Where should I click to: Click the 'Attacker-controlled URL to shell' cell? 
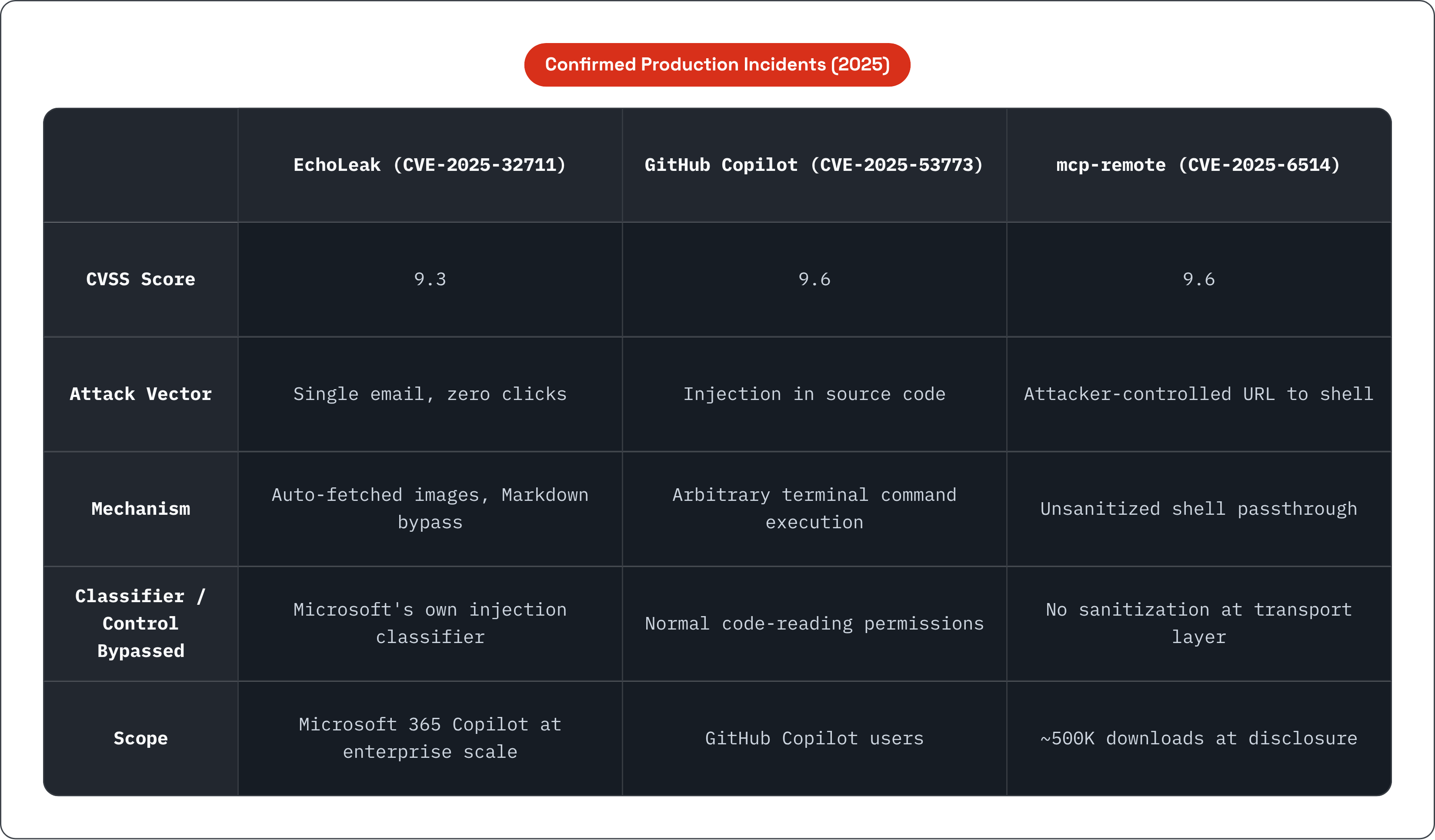coord(1199,394)
